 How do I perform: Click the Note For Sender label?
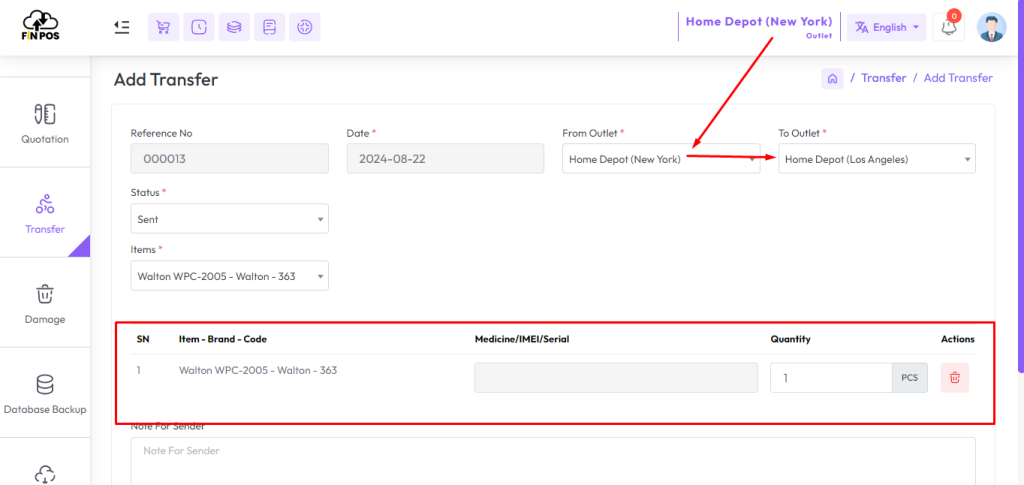click(168, 427)
